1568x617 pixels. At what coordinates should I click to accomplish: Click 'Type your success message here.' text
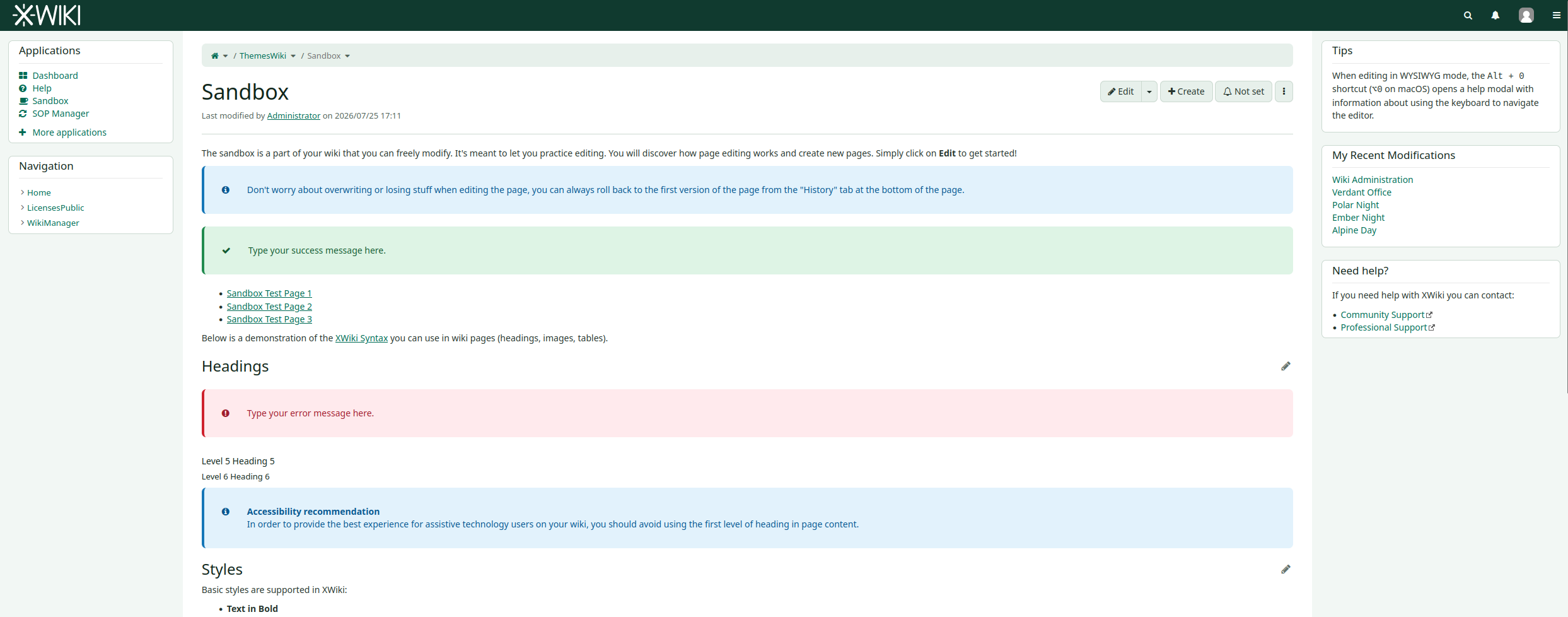click(x=317, y=250)
